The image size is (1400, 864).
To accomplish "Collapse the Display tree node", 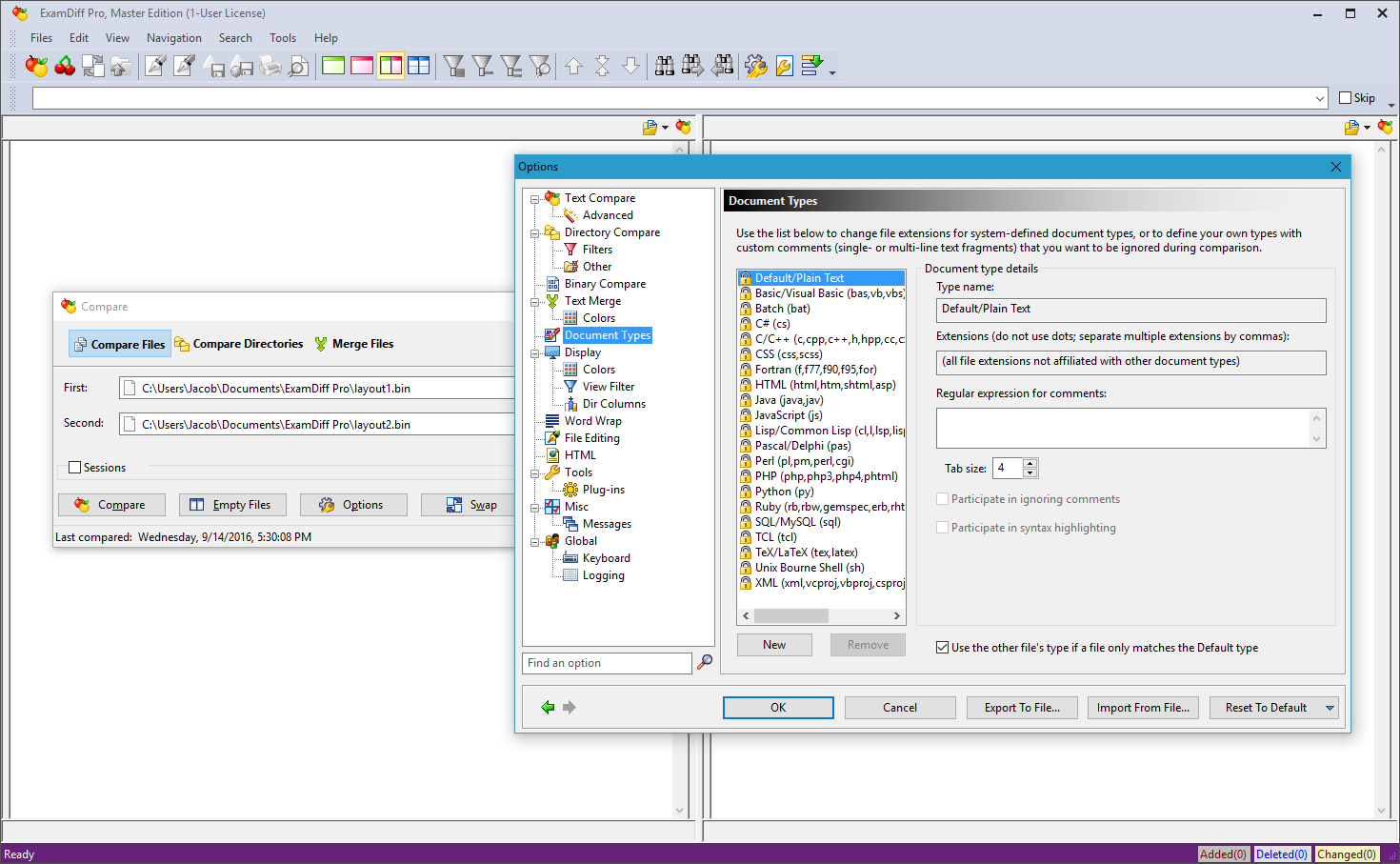I will tap(535, 353).
